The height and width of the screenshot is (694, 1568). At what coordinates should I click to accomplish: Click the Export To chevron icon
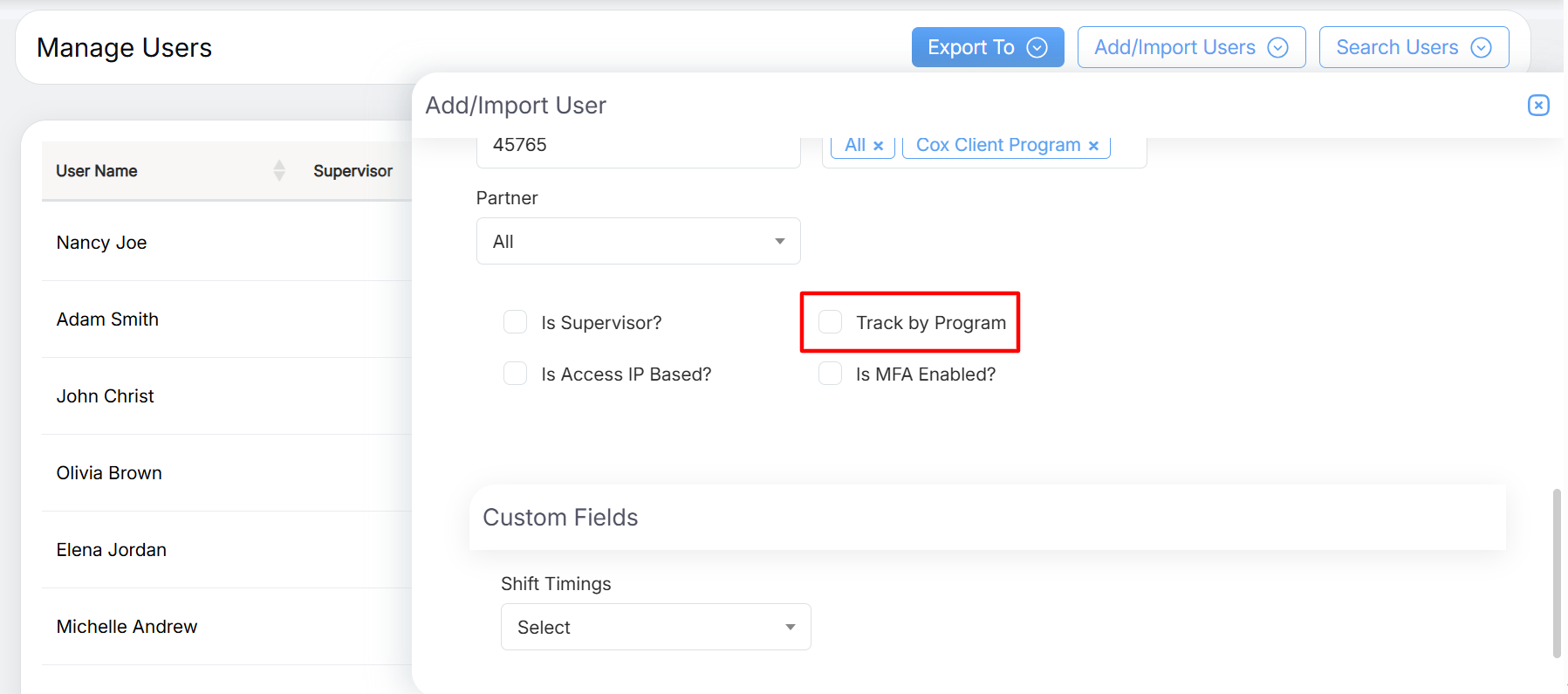1037,48
